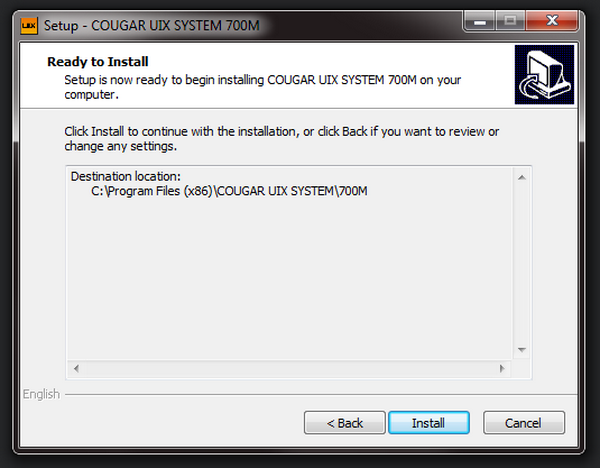This screenshot has width=600, height=468.
Task: Click the scroll right arrow in summary box
Action: pos(502,369)
